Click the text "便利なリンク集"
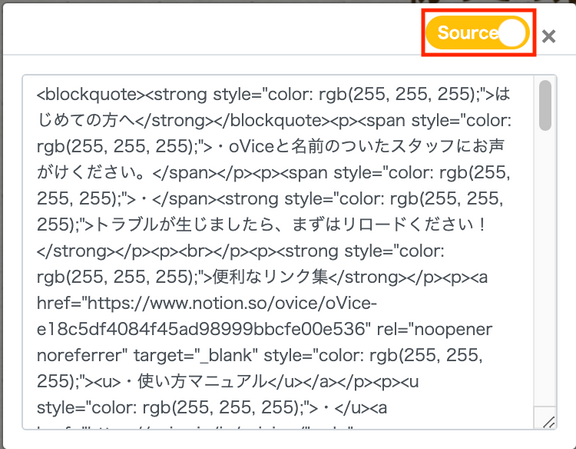 click(x=270, y=277)
